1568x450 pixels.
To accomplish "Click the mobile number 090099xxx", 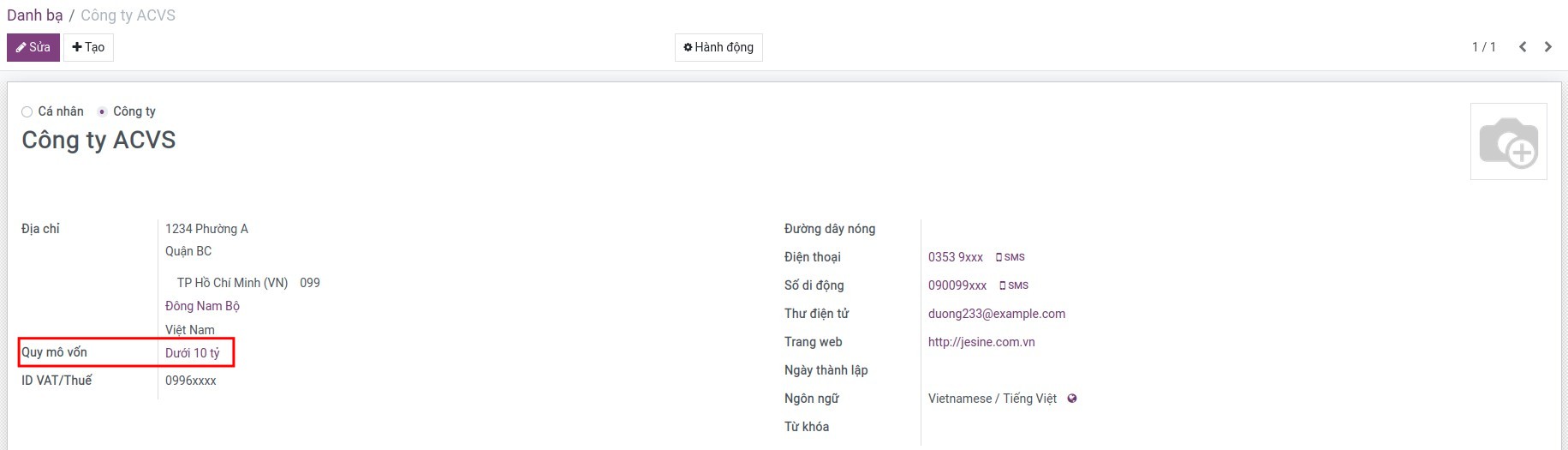I will pos(957,285).
